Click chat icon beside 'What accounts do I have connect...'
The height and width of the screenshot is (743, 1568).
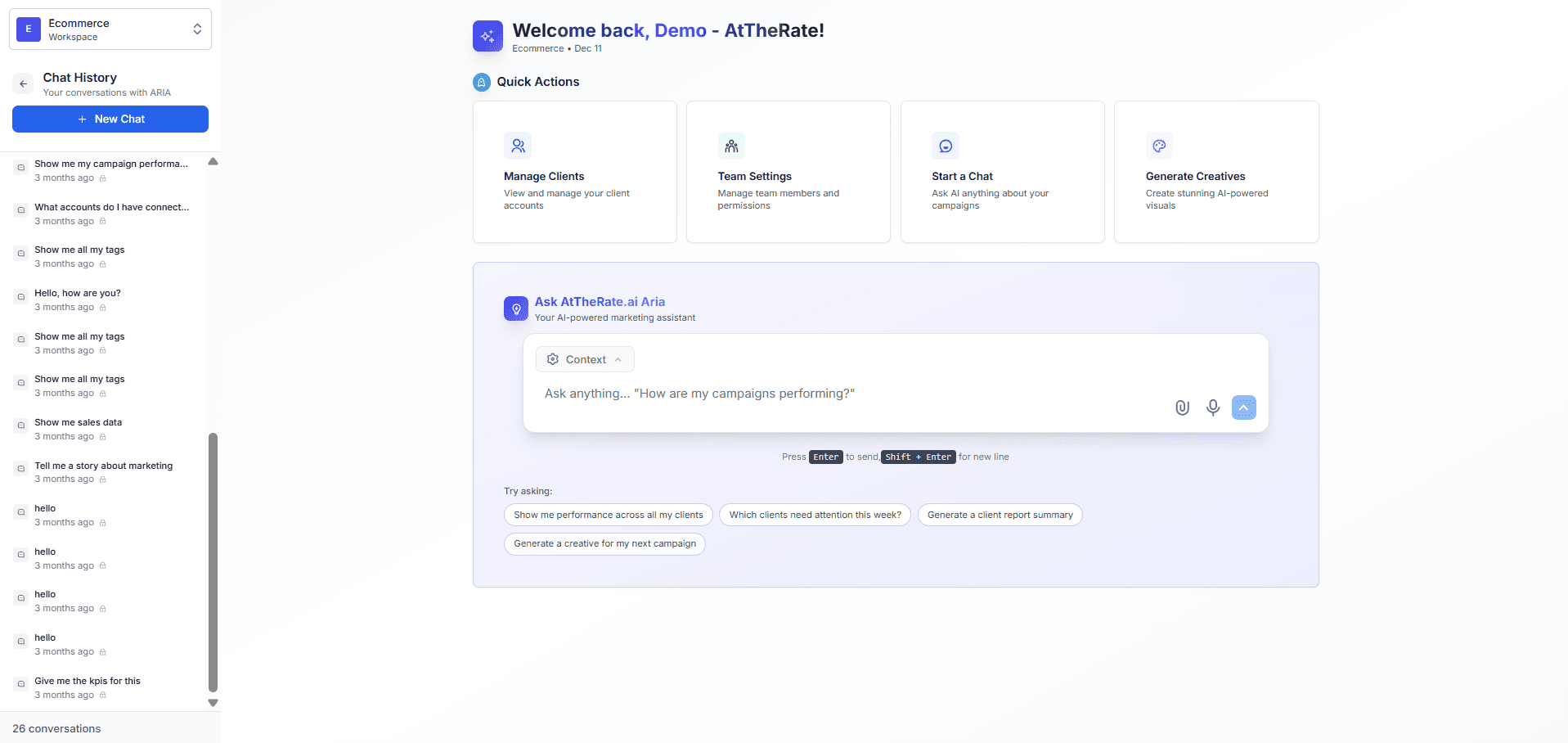pos(21,210)
